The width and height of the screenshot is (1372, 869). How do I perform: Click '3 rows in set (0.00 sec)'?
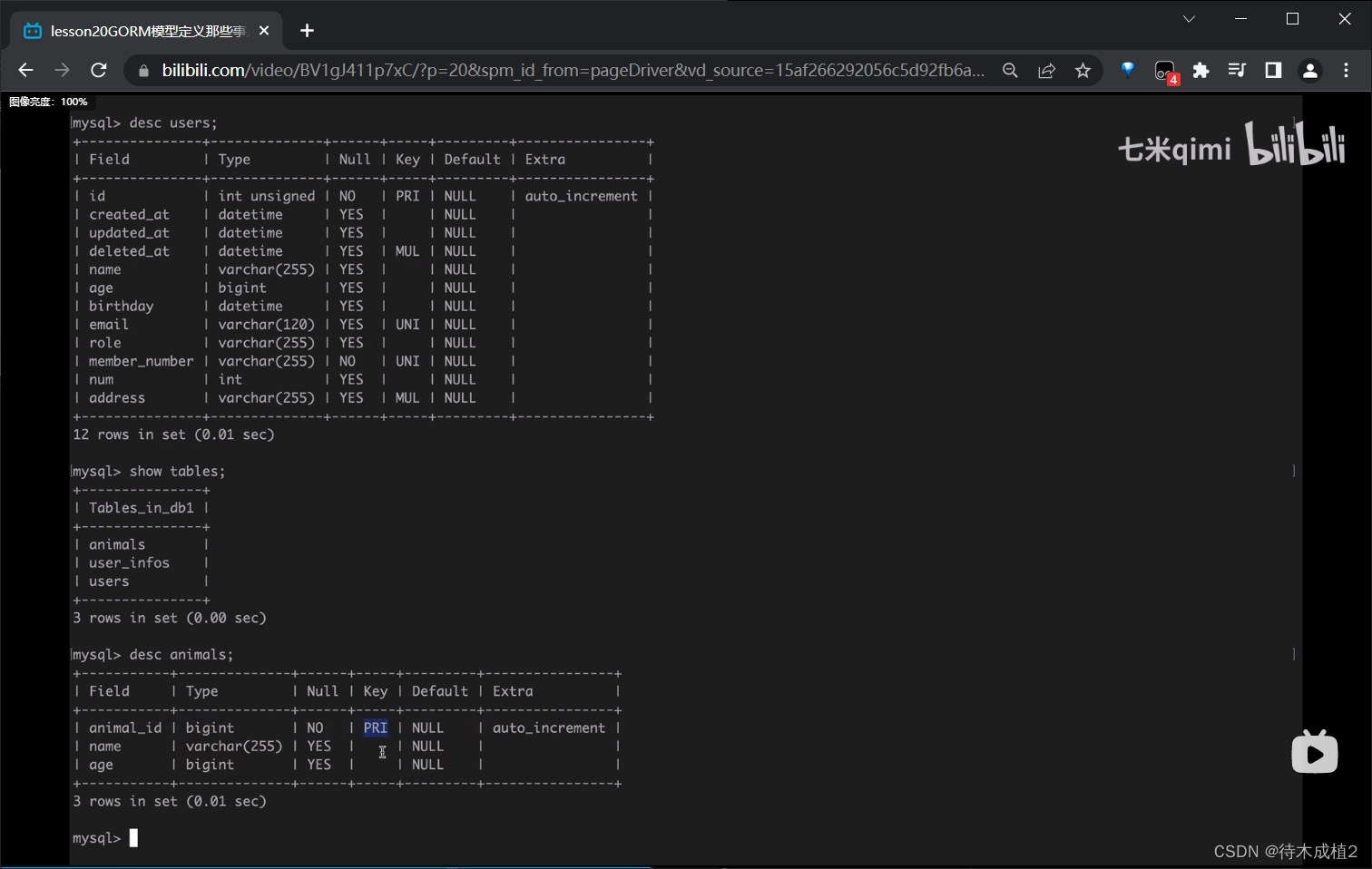(170, 618)
